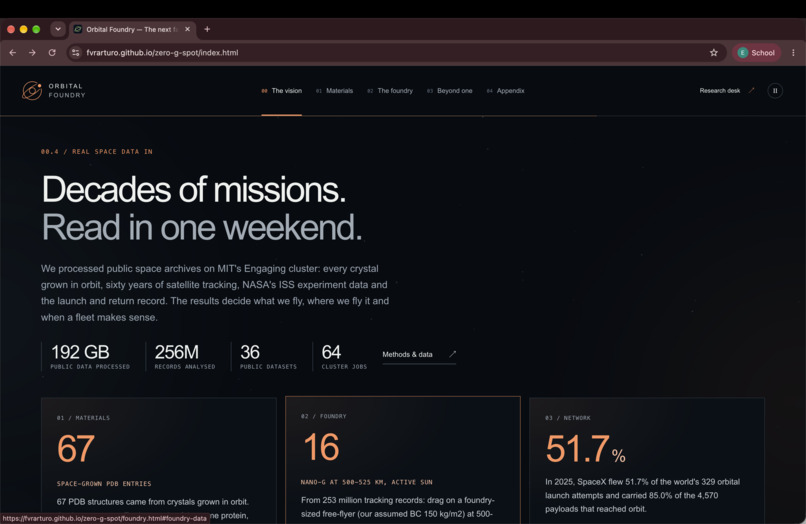
Task: Open the 02 / Foundry card
Action: (403, 460)
